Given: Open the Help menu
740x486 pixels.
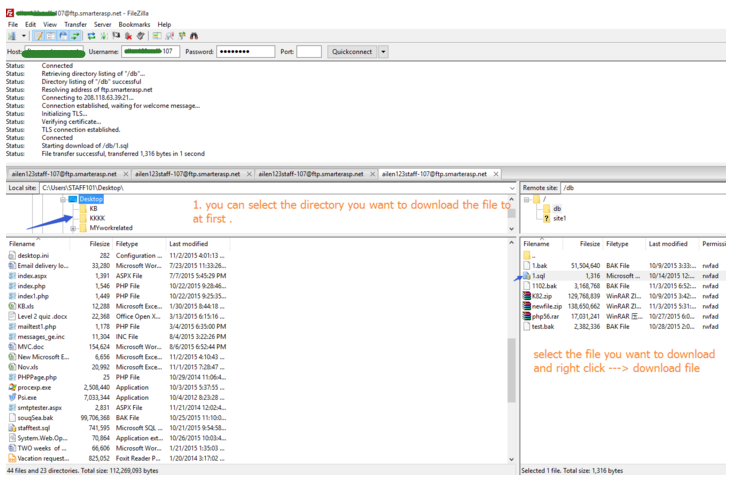Looking at the screenshot, I should pyautogui.click(x=164, y=25).
